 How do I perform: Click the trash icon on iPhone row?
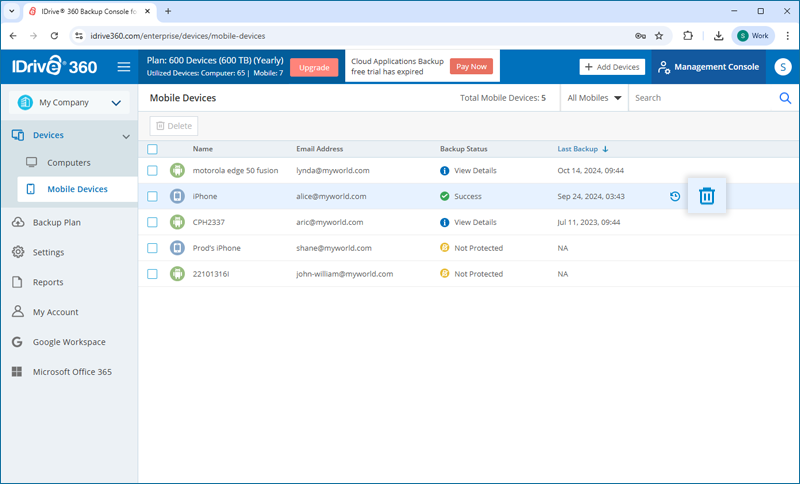pos(706,196)
